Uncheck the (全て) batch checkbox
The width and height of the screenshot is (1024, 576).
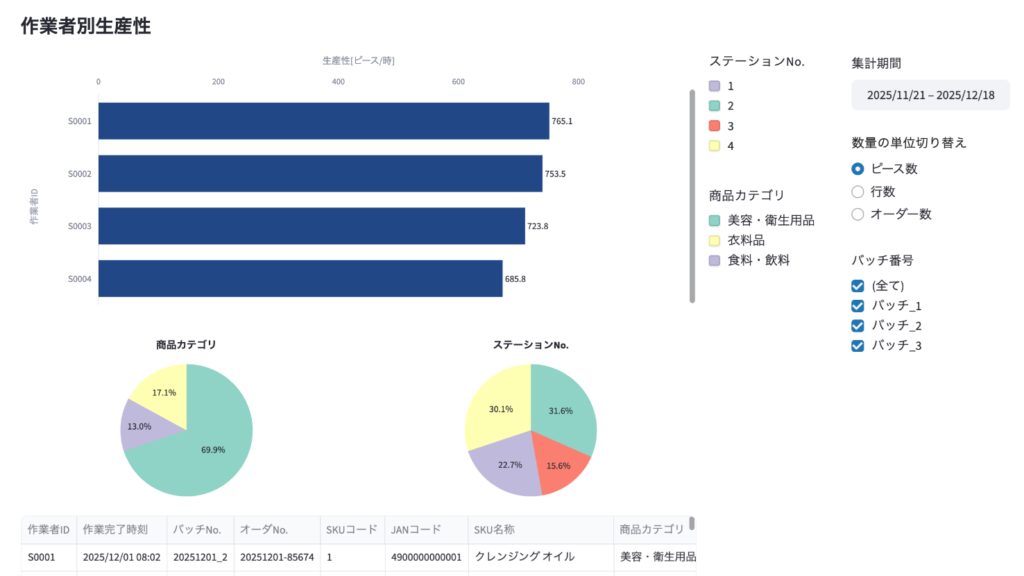point(857,286)
